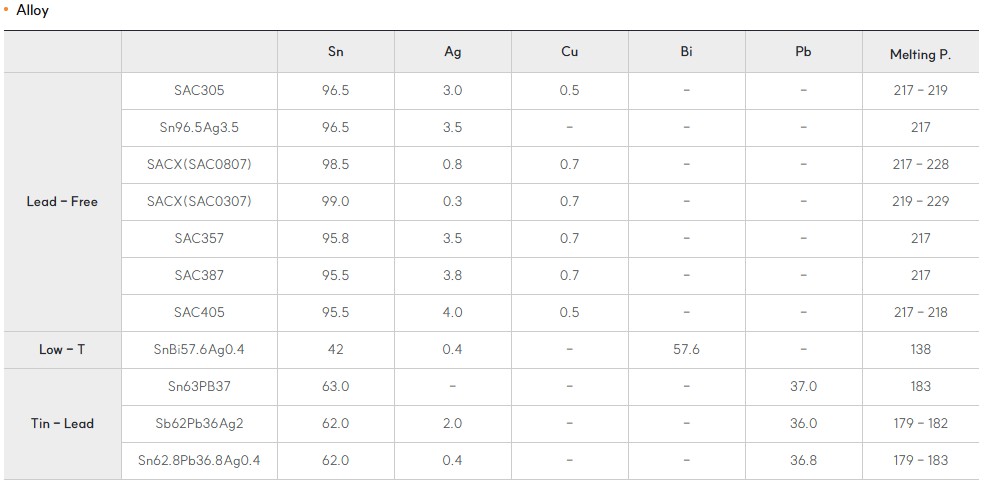The width and height of the screenshot is (985, 484).
Task: Click the Alloy heading text
Action: [33, 11]
